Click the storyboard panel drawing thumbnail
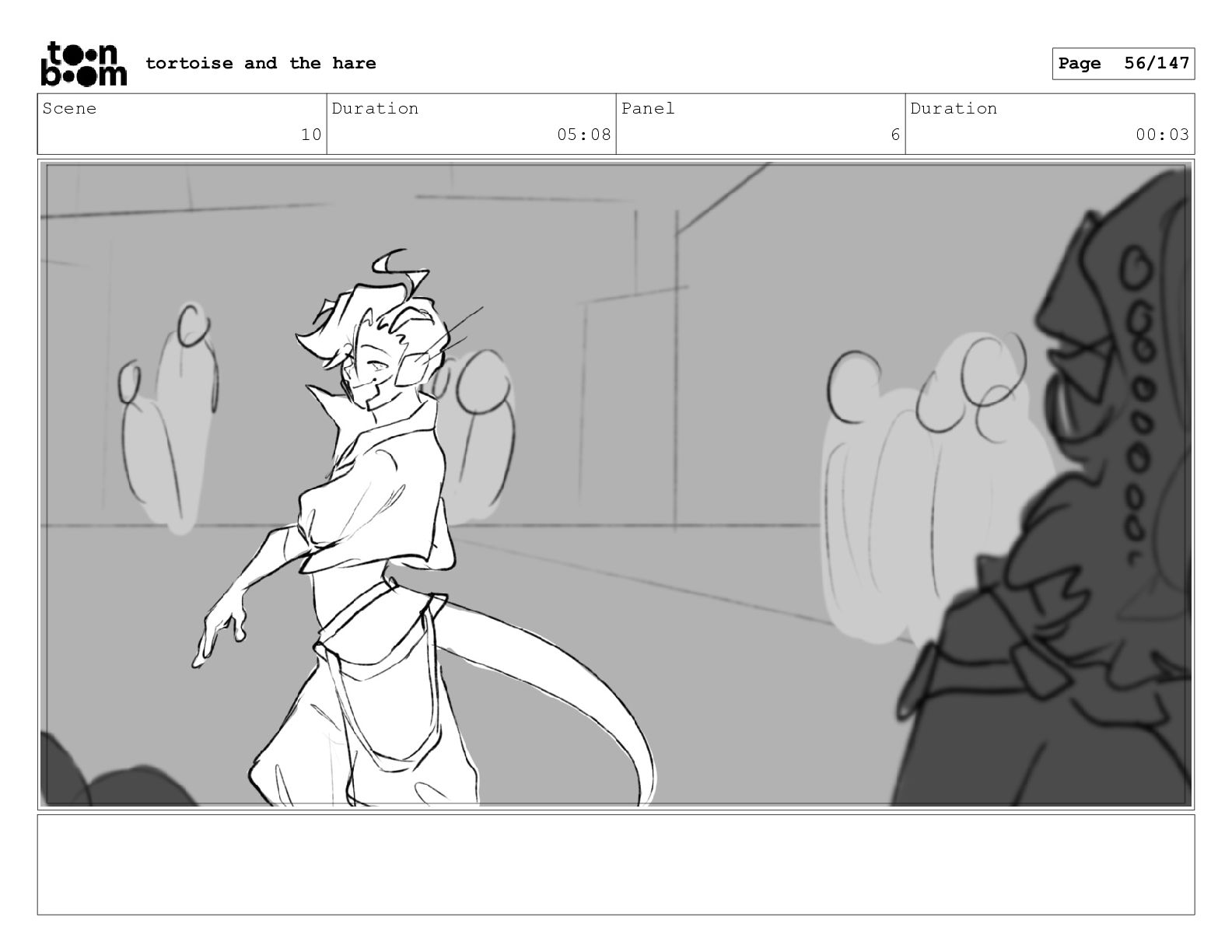 tap(616, 484)
